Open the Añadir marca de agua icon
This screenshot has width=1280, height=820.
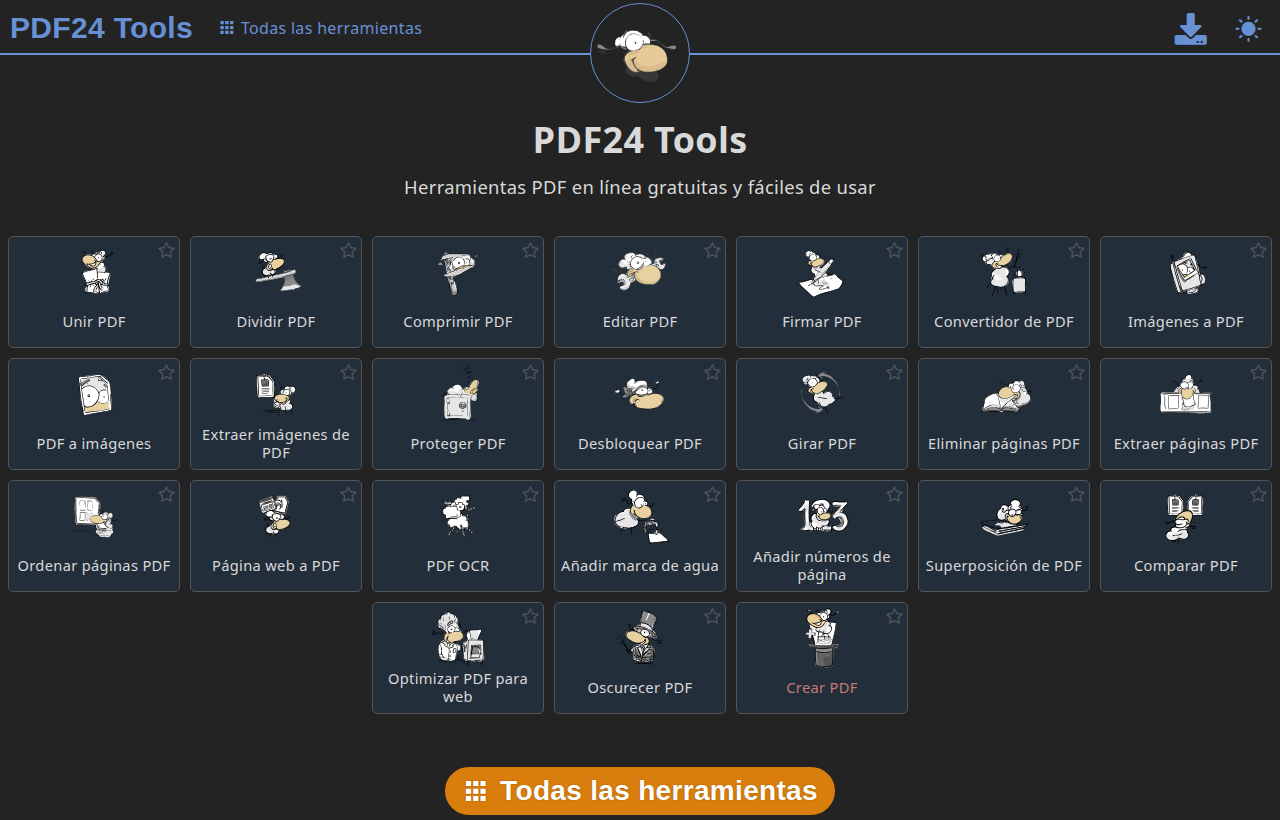[640, 516]
